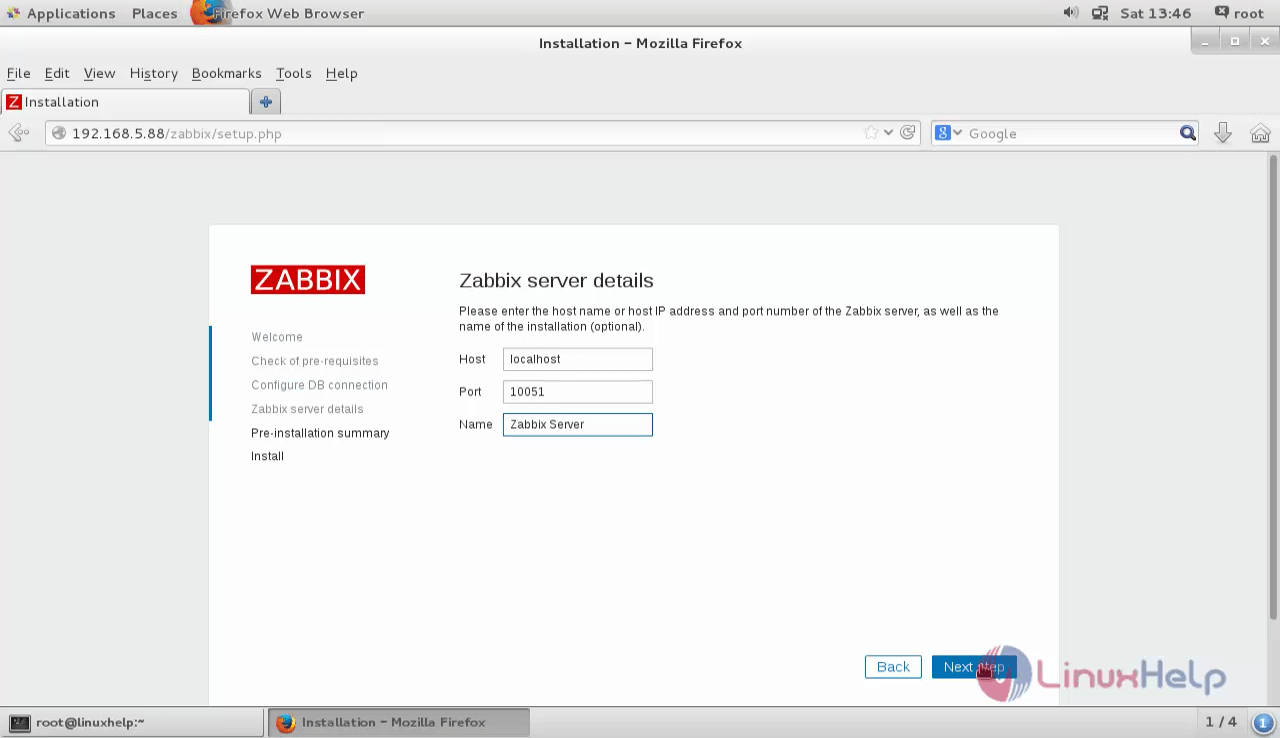Click the Port input field

point(577,392)
